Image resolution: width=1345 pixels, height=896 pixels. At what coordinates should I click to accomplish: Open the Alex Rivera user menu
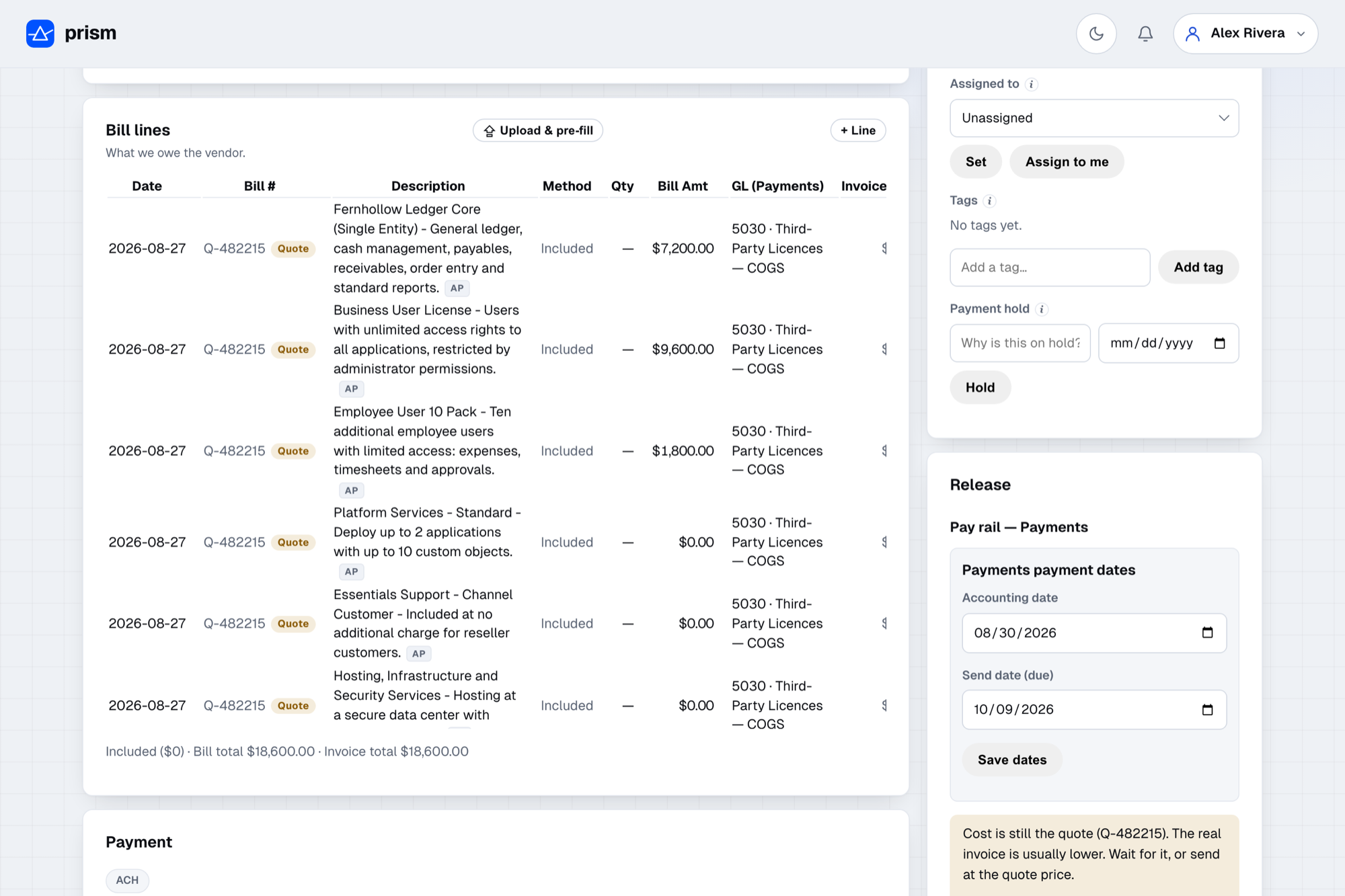[1245, 33]
